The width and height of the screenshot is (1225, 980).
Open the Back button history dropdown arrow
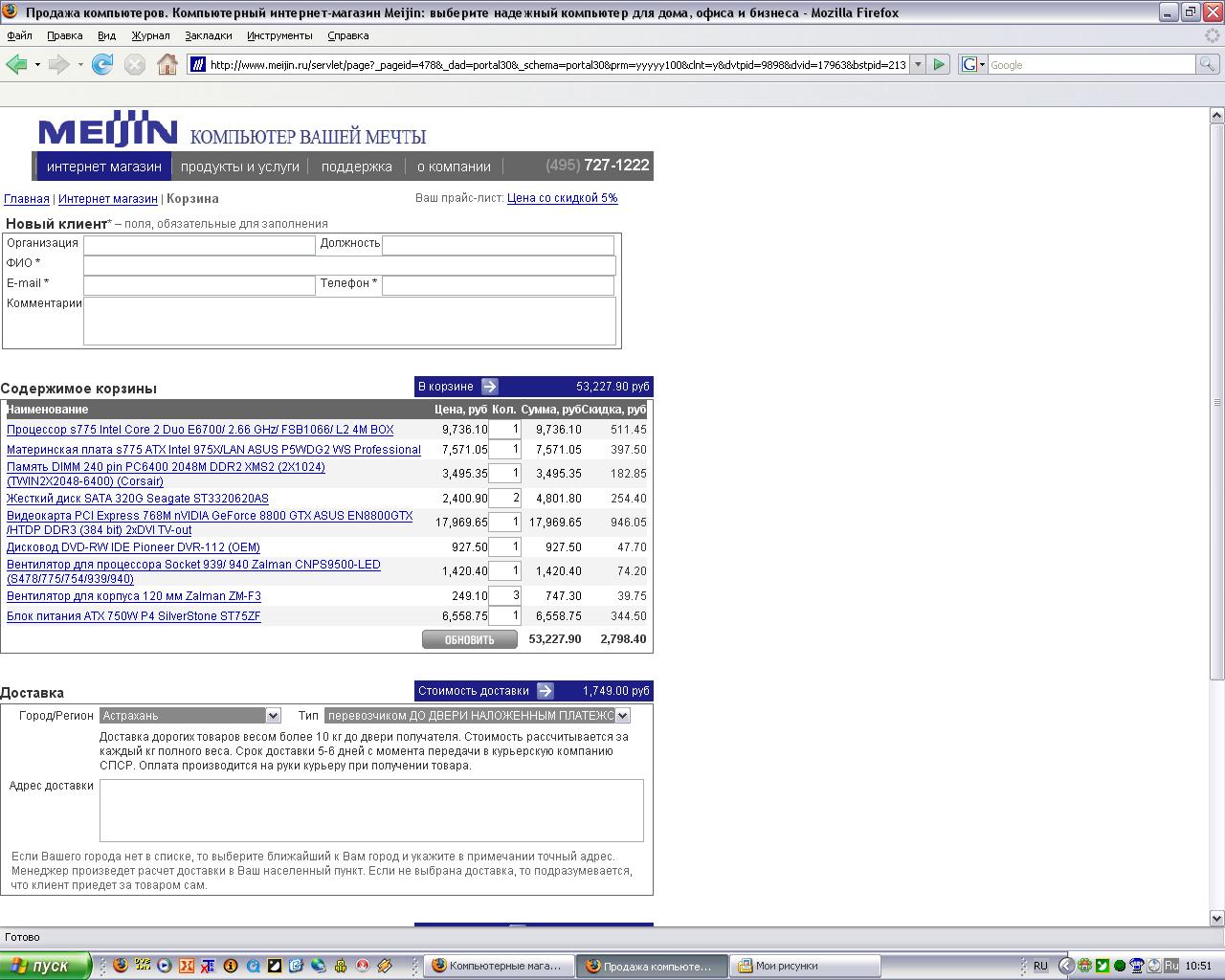point(37,64)
